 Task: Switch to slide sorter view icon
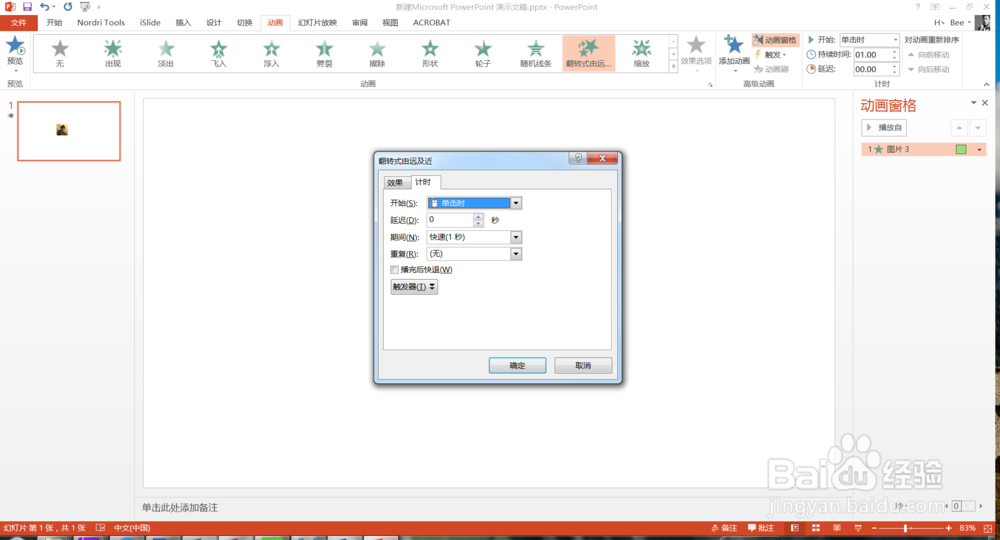[x=816, y=528]
